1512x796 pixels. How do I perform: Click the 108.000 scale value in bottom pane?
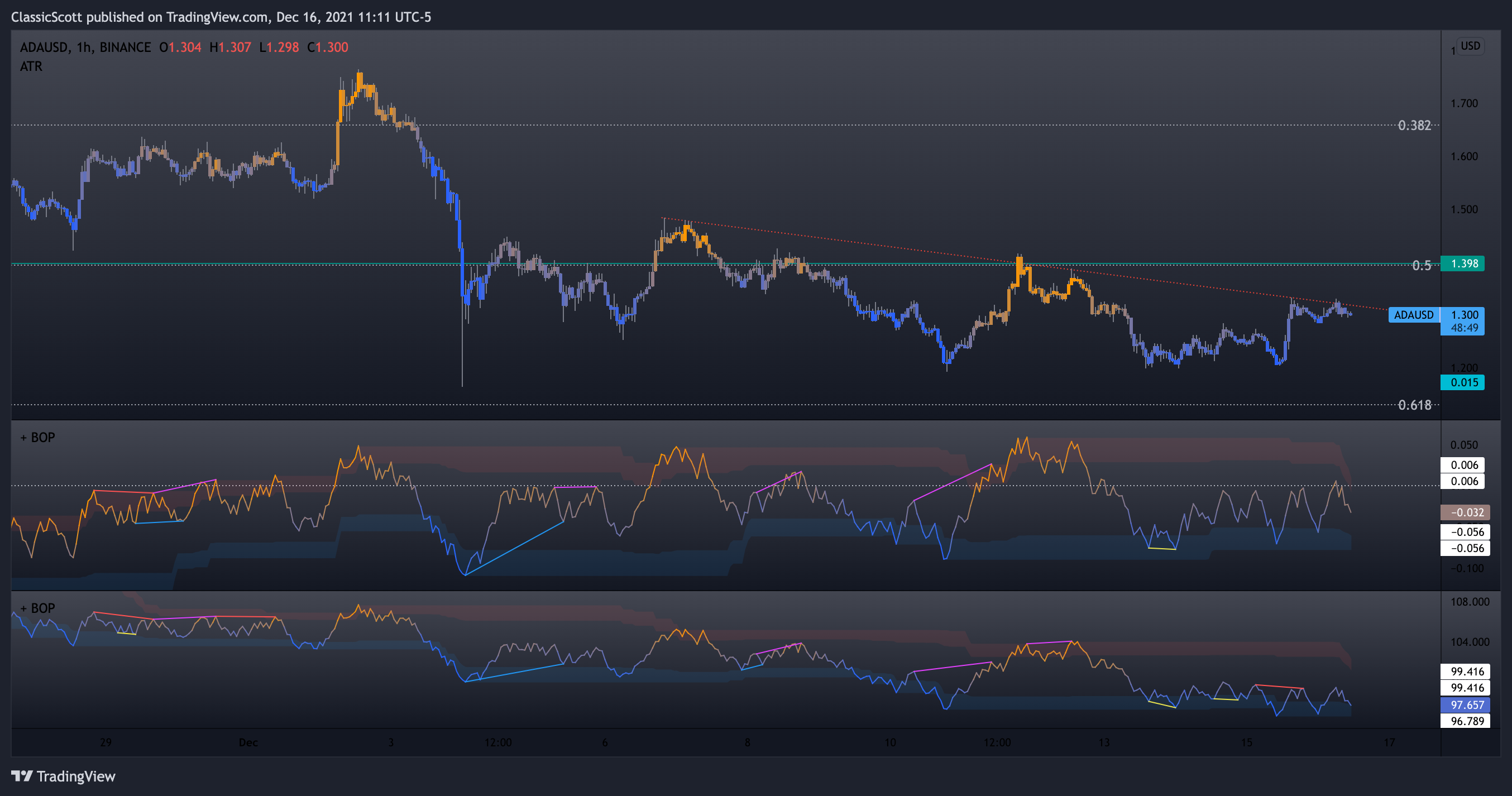1470,602
